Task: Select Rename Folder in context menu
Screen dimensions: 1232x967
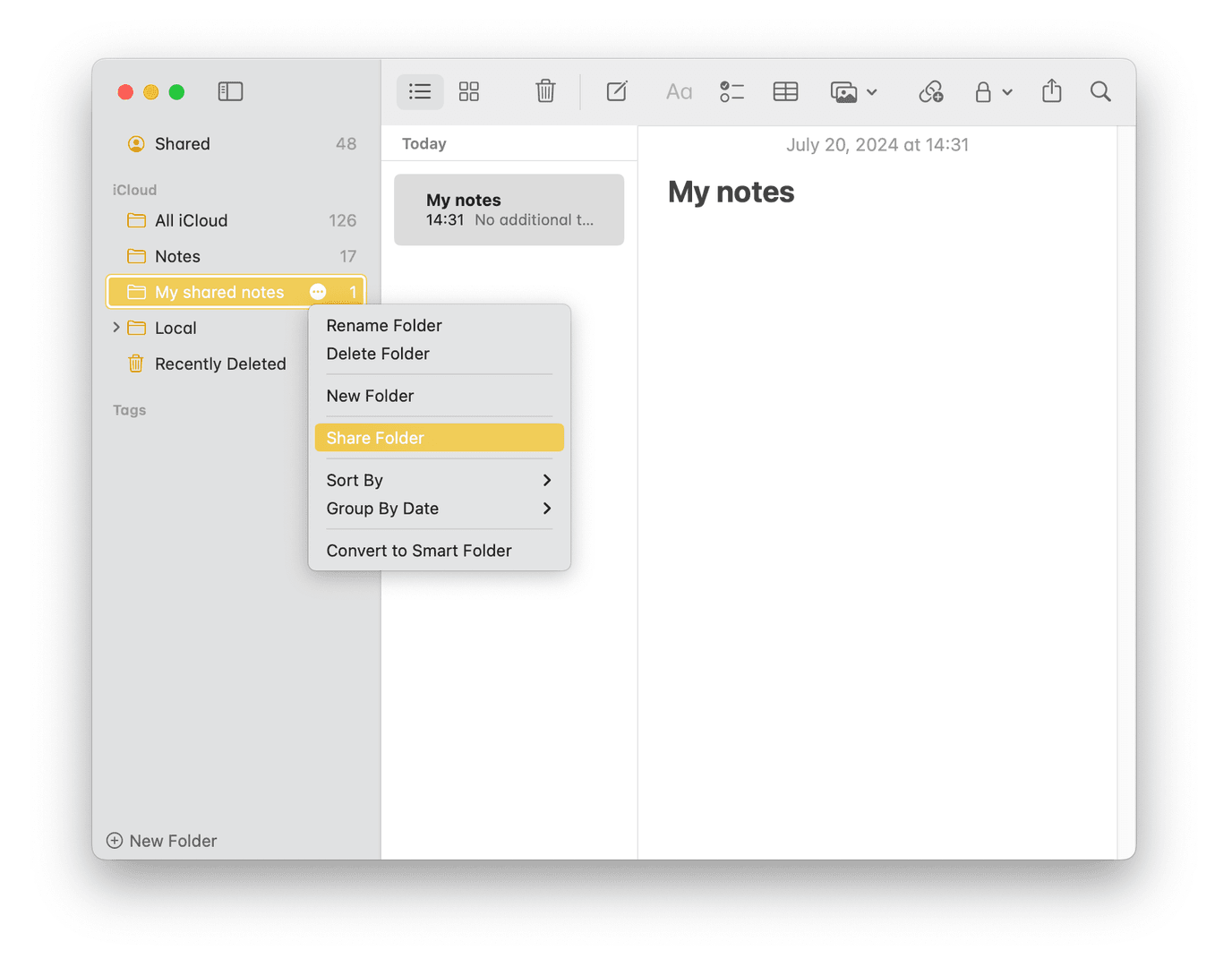Action: pyautogui.click(x=384, y=325)
